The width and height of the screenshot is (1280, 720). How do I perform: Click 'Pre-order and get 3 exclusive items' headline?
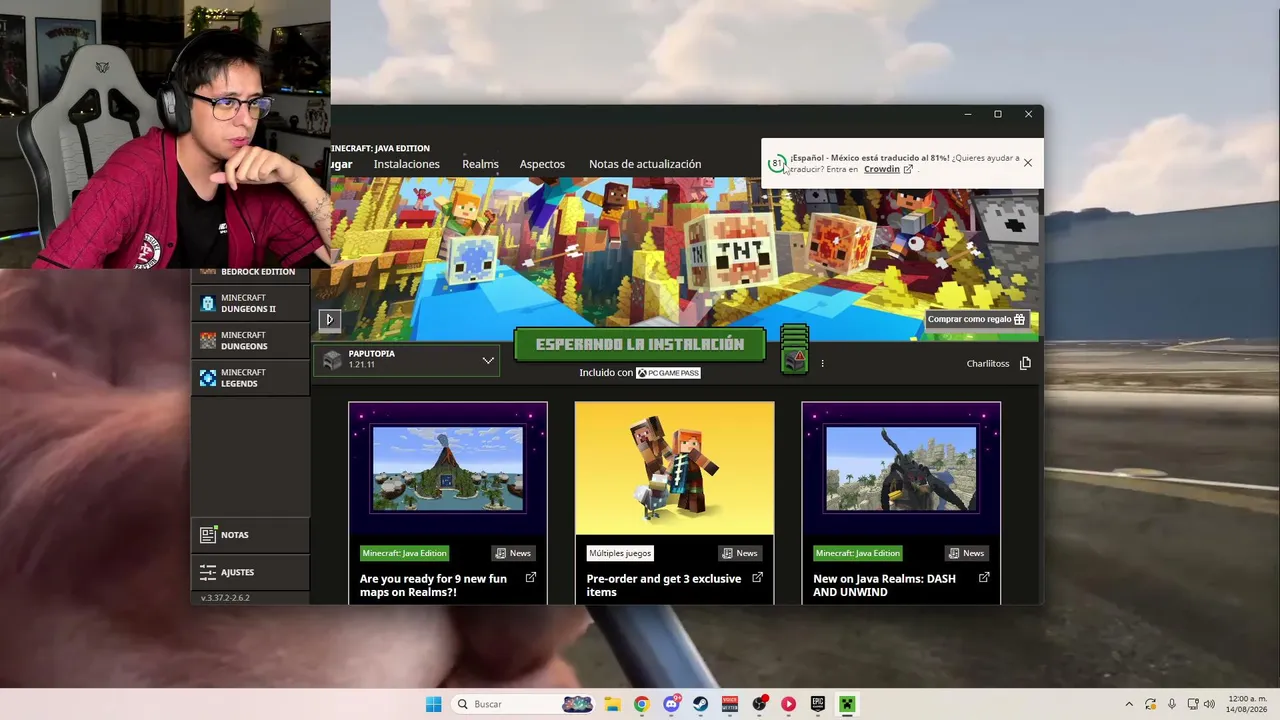[x=664, y=585]
